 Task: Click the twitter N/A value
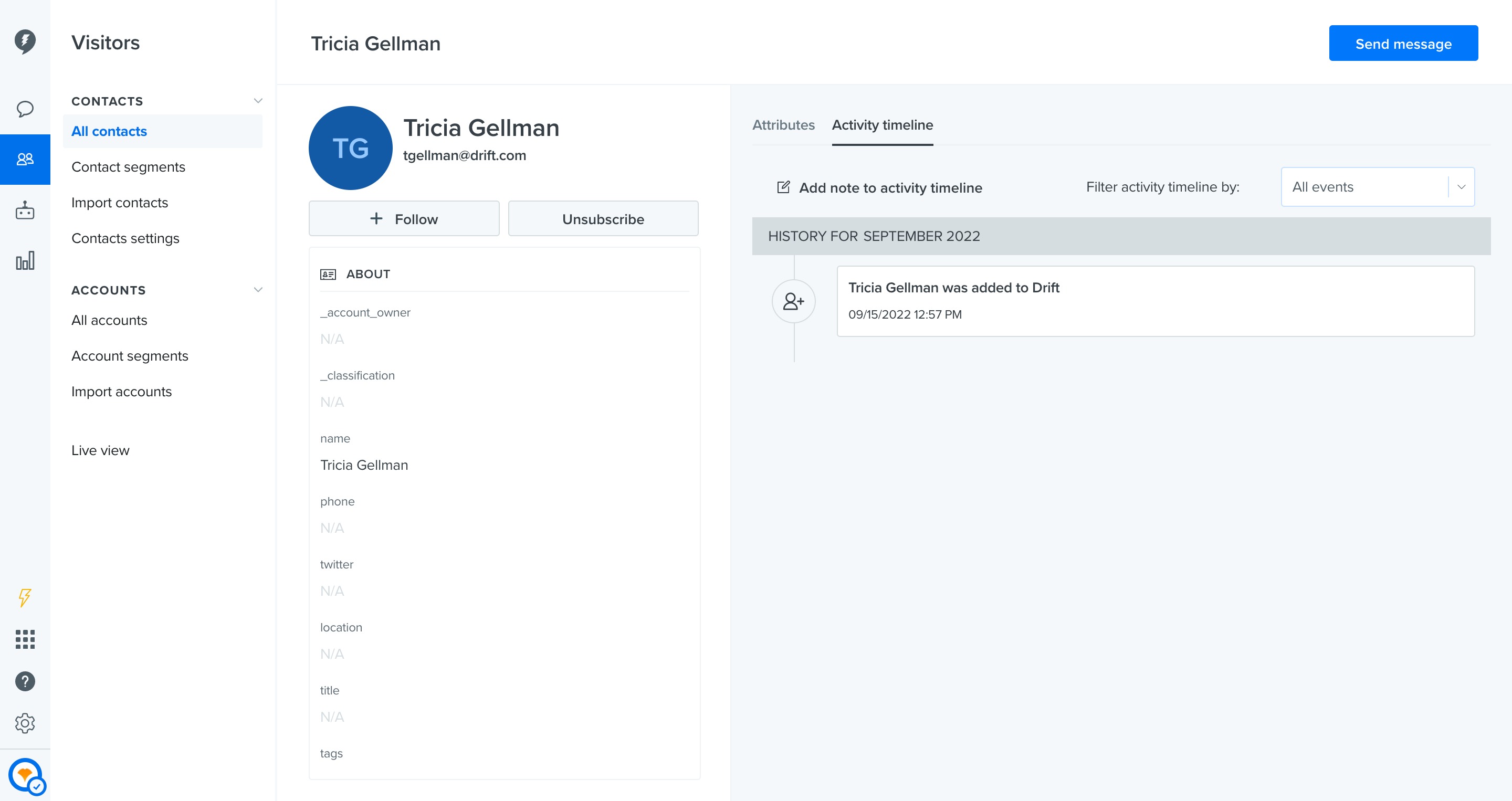click(332, 591)
